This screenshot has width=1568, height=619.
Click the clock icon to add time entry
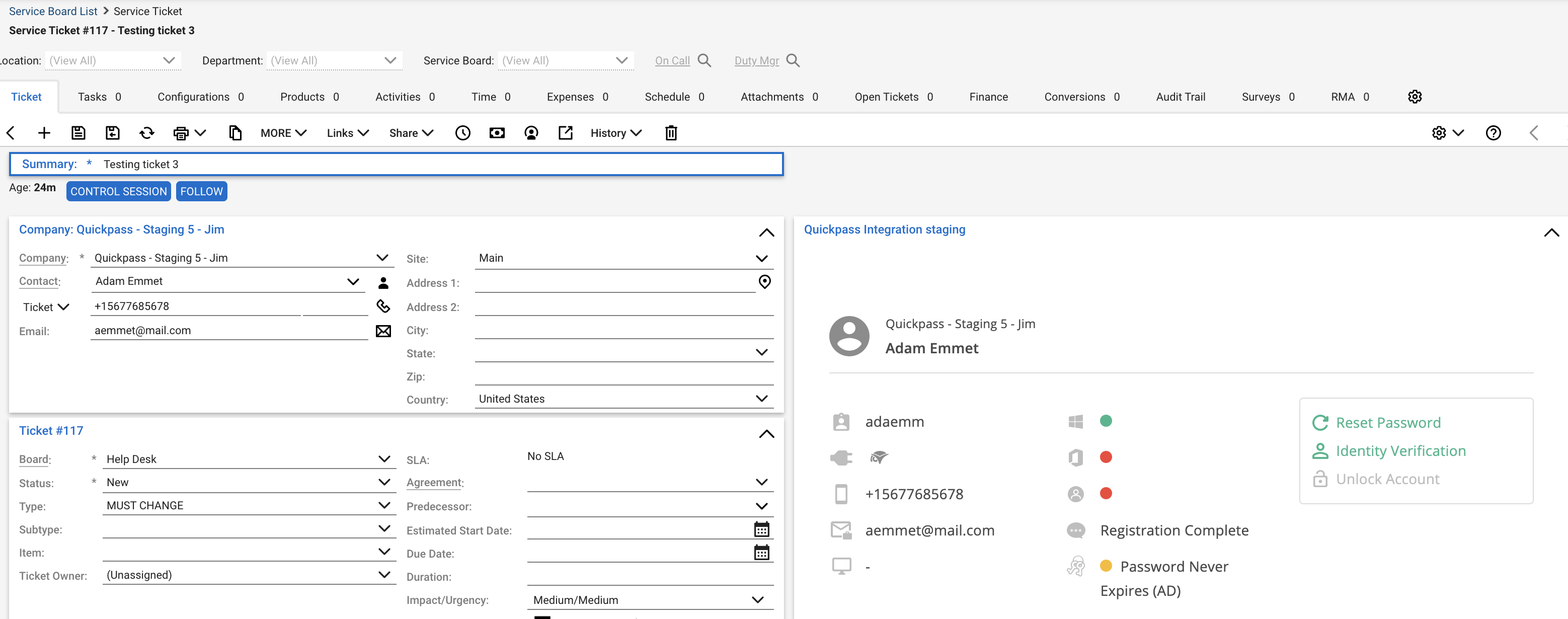[x=462, y=133]
